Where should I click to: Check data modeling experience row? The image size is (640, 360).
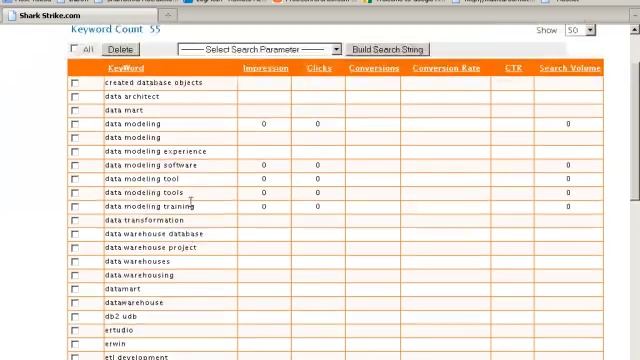pos(75,152)
